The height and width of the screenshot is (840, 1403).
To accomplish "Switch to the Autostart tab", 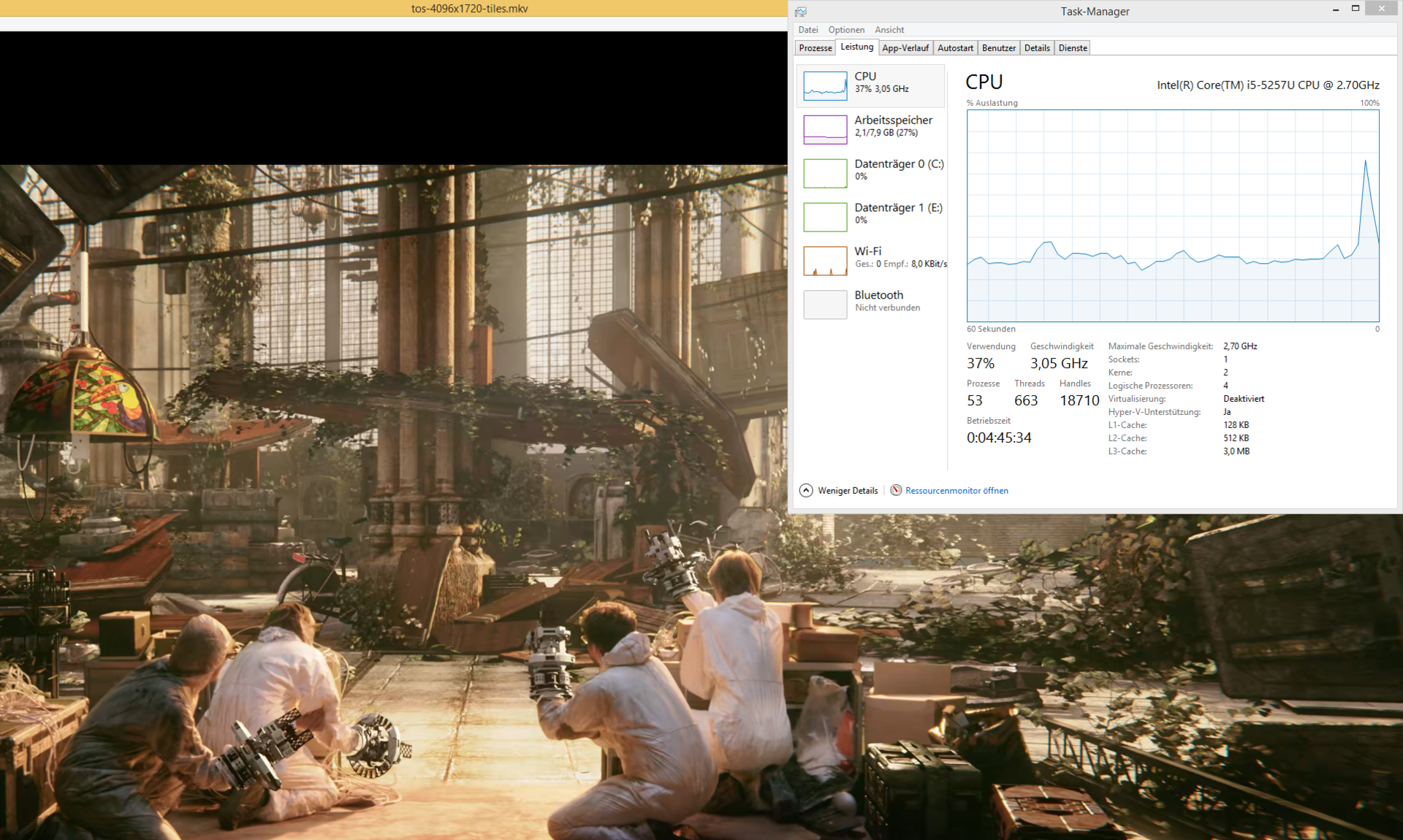I will [x=955, y=48].
